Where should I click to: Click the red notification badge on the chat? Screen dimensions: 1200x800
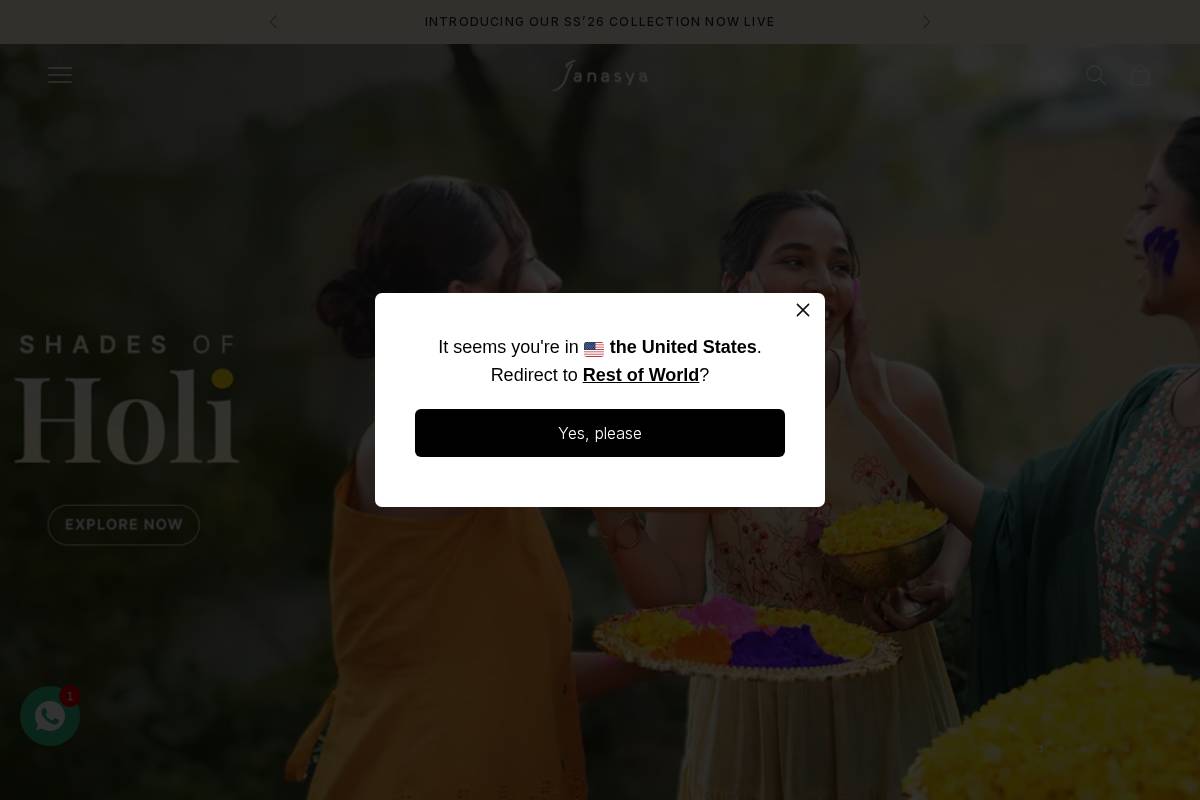[70, 696]
